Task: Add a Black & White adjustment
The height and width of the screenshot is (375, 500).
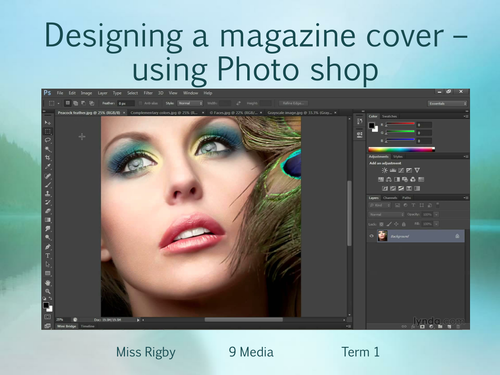Action: click(397, 179)
